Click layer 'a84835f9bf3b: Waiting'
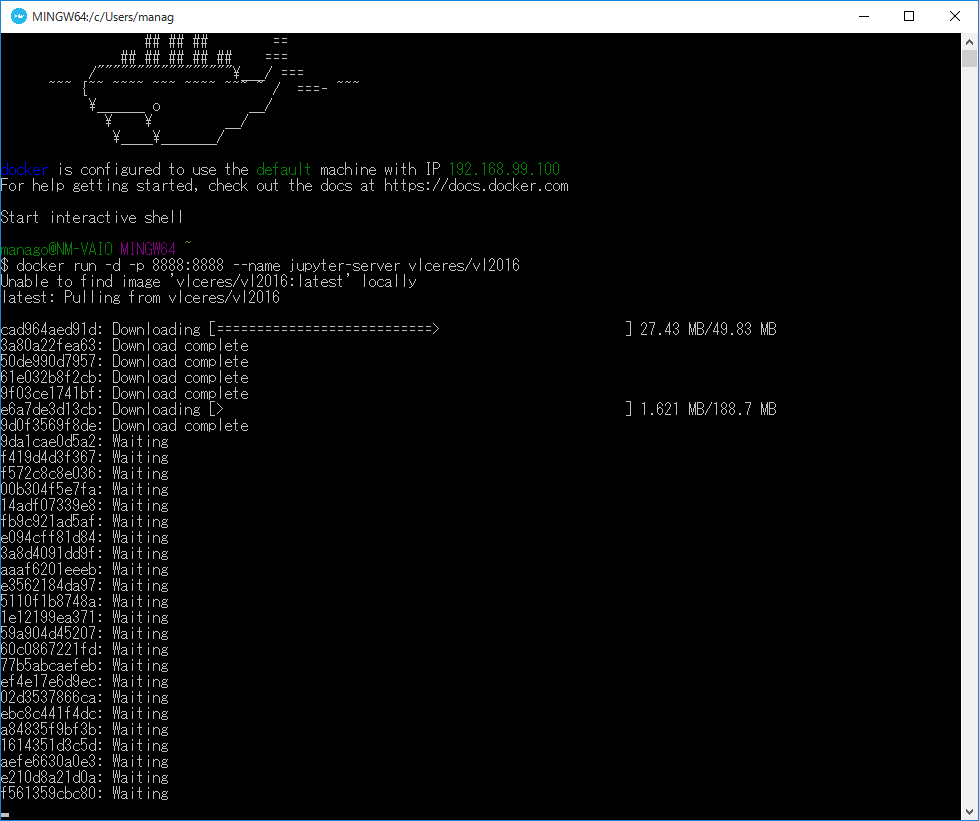This screenshot has height=821, width=979. coord(85,729)
